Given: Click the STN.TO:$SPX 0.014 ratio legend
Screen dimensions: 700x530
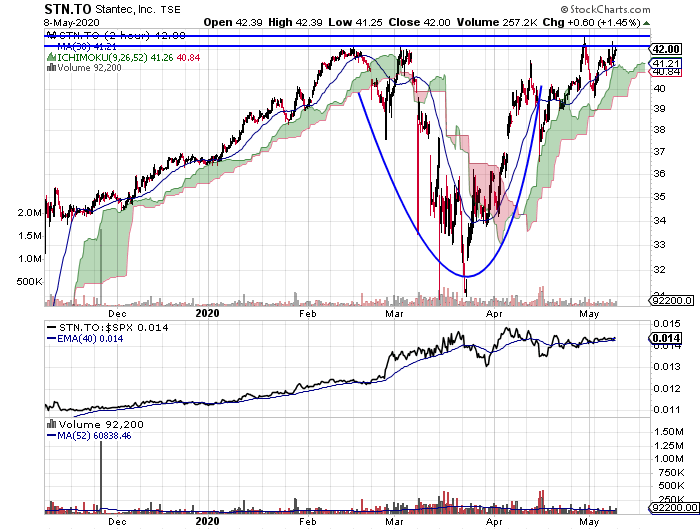Looking at the screenshot, I should (108, 328).
